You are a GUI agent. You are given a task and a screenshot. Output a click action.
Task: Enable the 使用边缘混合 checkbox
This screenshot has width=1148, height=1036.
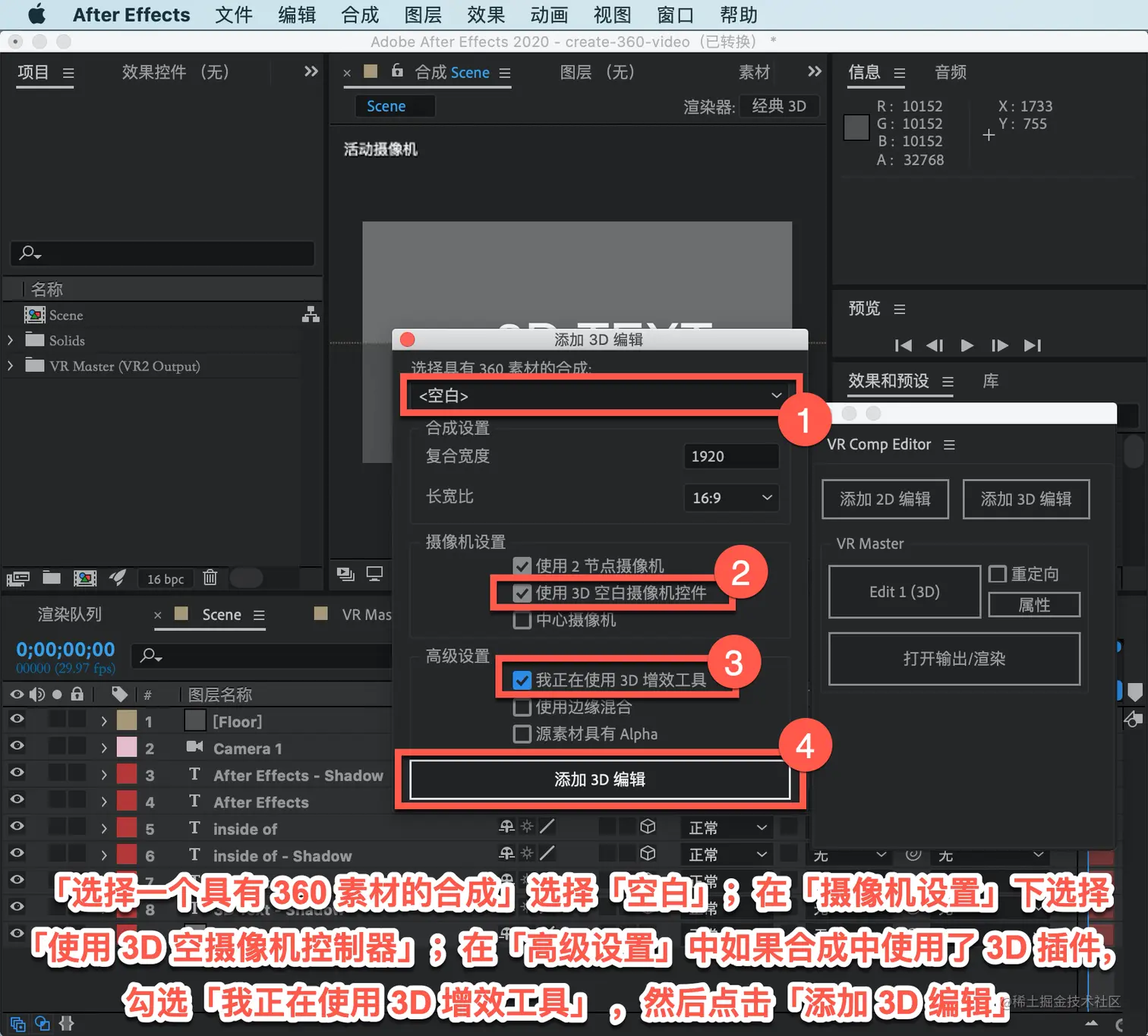tap(522, 707)
